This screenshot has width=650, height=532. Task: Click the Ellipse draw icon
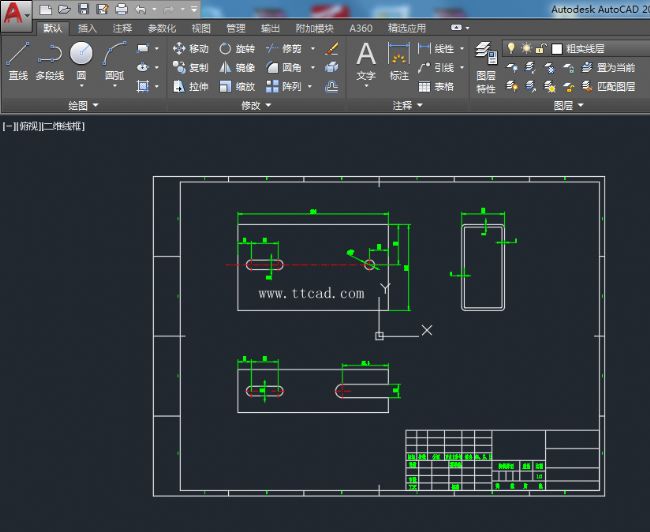coord(143,67)
